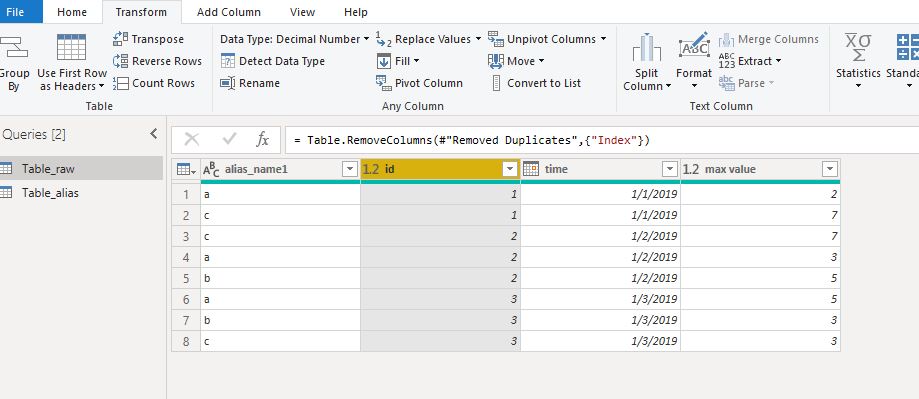Select the Transform tab
919x399 pixels.
[x=141, y=12]
